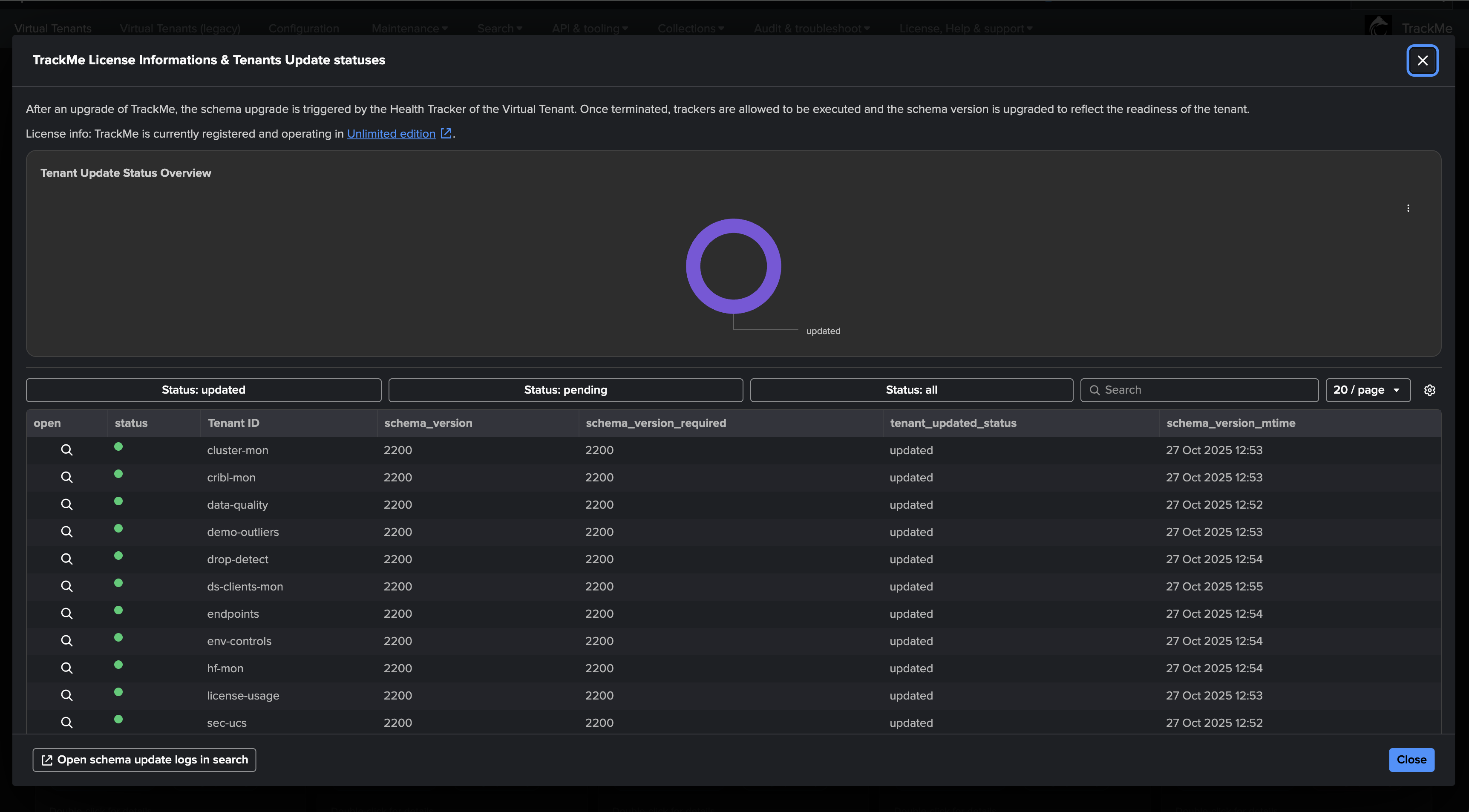1469x812 pixels.
Task: Open the sec-ucs row search icon
Action: 67,723
